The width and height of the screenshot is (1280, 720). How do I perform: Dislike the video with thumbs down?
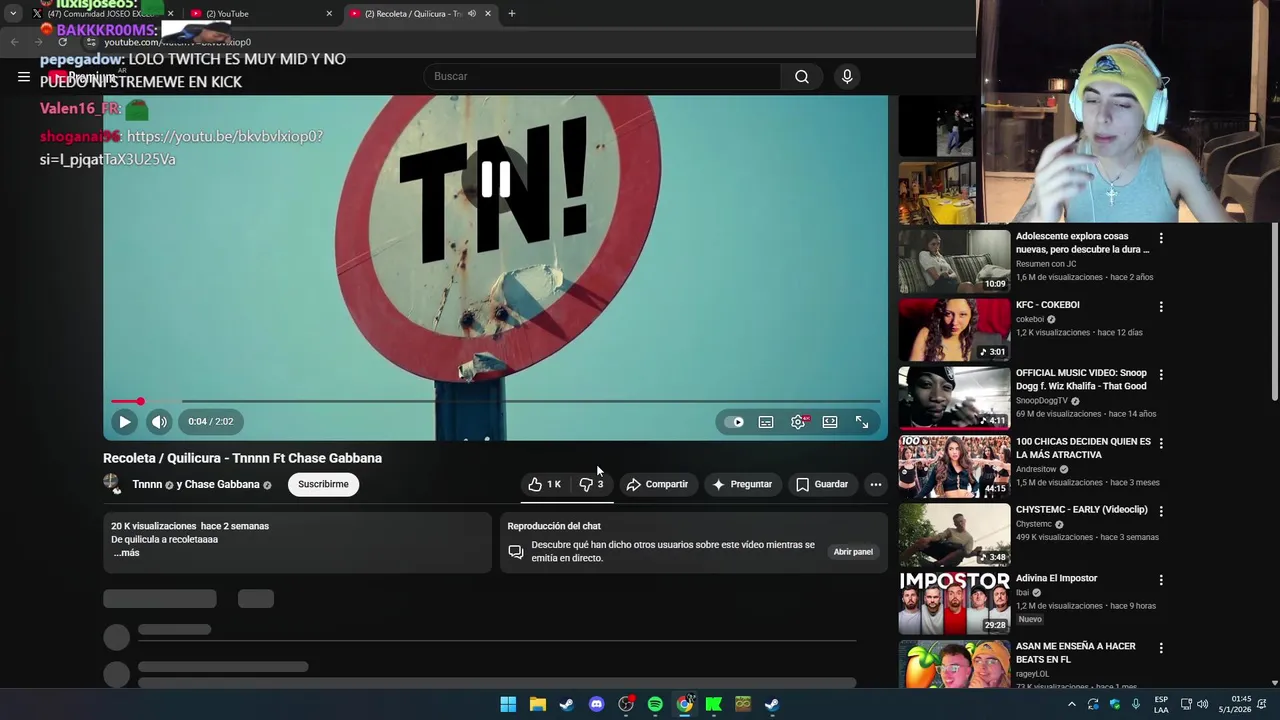pyautogui.click(x=592, y=484)
